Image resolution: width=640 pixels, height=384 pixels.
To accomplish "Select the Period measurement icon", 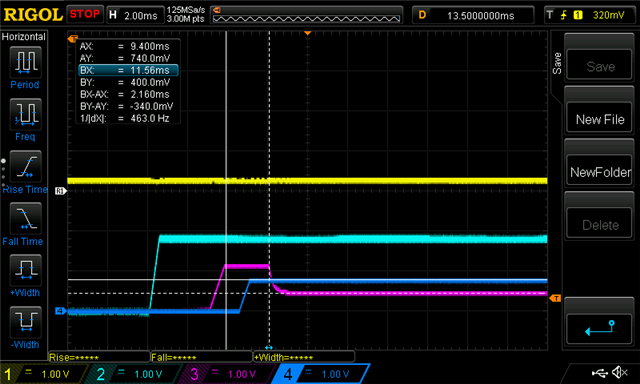I will 25,62.
